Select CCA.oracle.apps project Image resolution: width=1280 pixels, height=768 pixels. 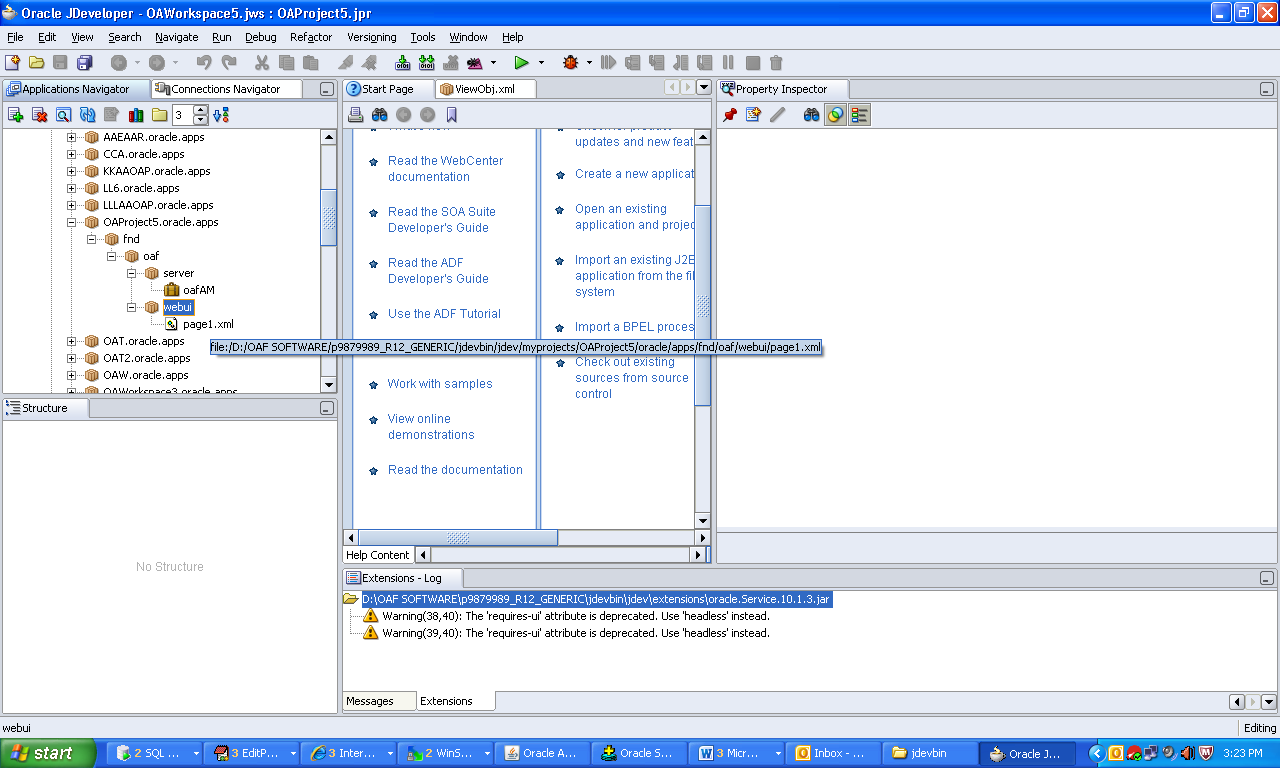143,154
